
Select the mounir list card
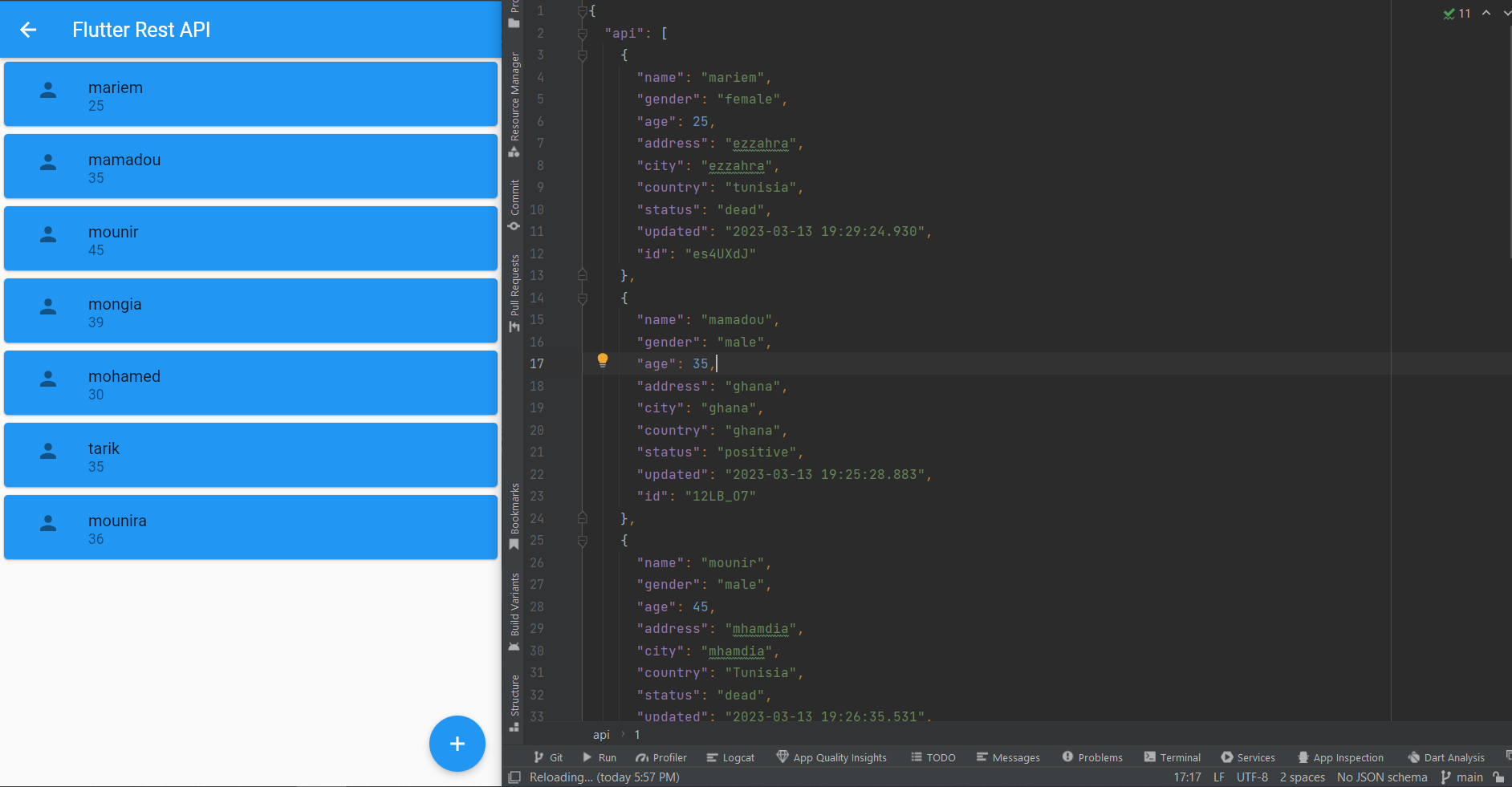click(x=250, y=238)
